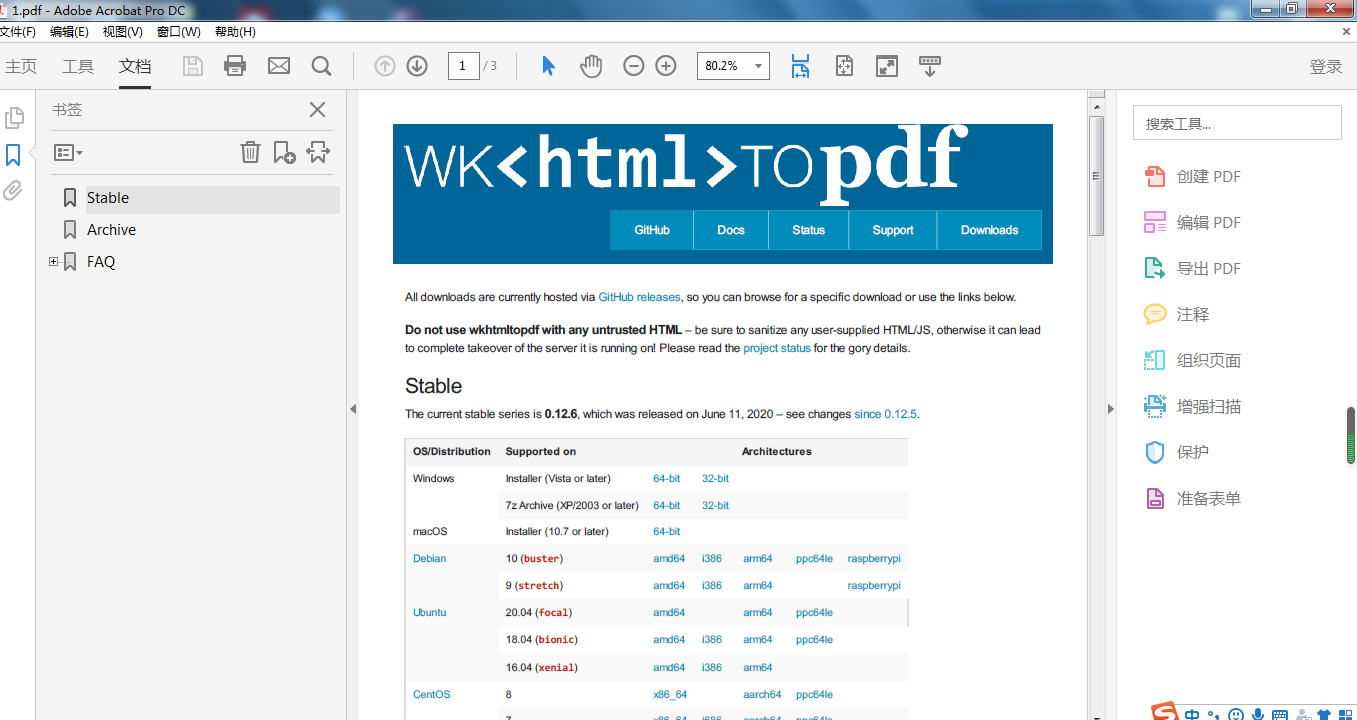Open the zoom percentage dropdown
Viewport: 1357px width, 720px height.
pos(759,66)
